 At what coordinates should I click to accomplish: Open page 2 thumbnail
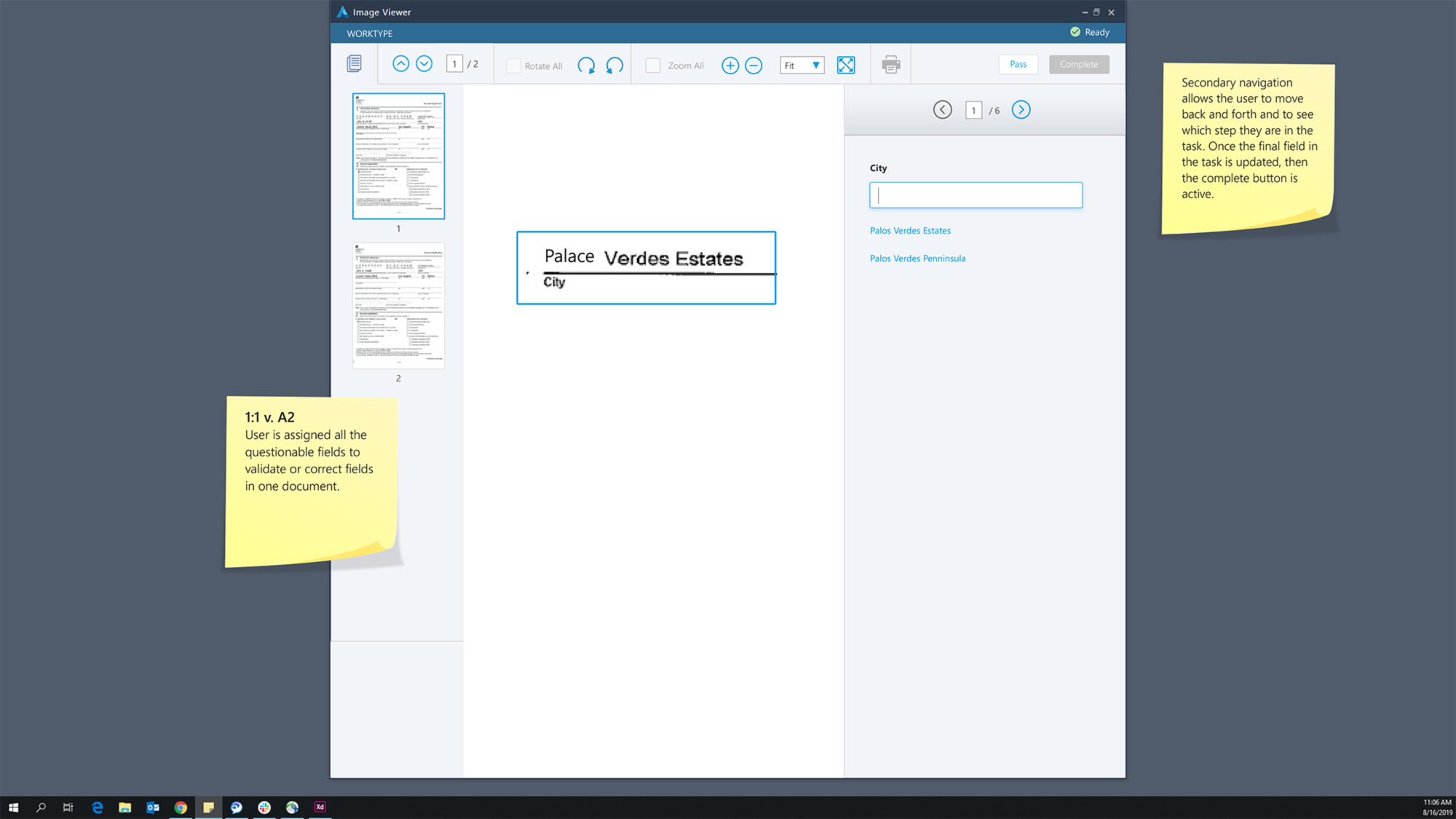pyautogui.click(x=398, y=306)
